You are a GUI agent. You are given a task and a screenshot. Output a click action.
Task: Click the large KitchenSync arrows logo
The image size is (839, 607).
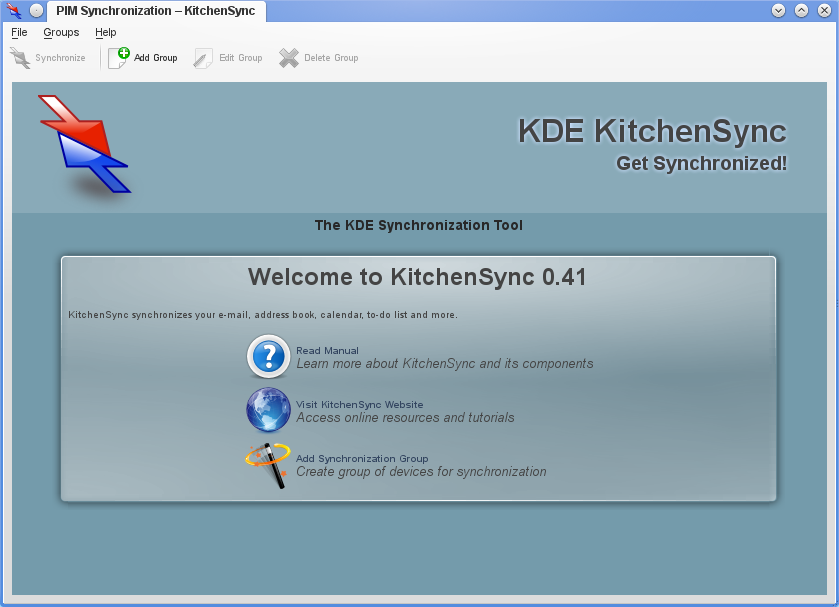click(x=84, y=144)
